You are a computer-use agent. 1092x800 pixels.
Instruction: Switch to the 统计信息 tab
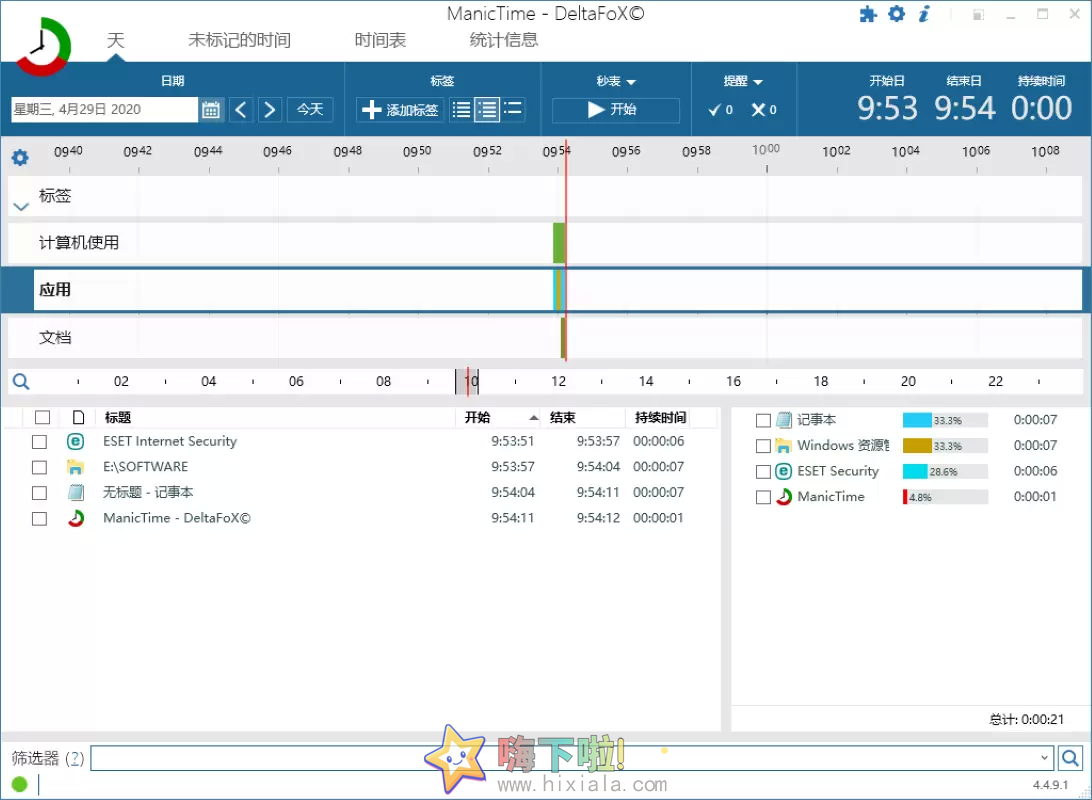[505, 40]
